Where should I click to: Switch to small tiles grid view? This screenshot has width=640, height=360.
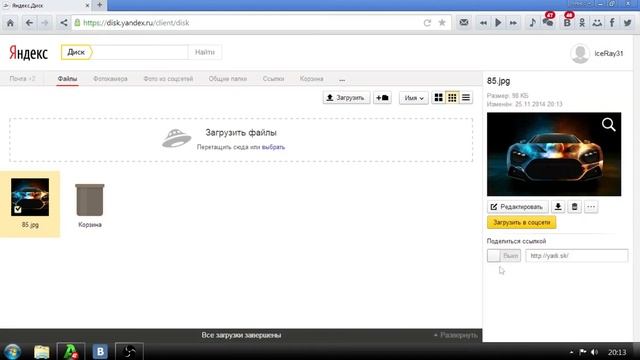(452, 98)
